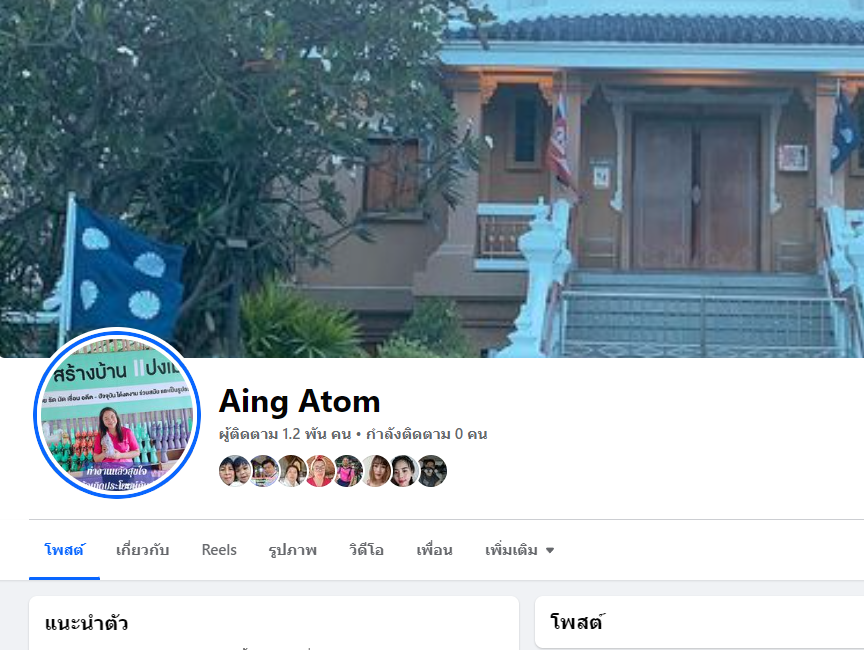
Task: Switch to the เกี่ยวกับ tab
Action: (142, 550)
